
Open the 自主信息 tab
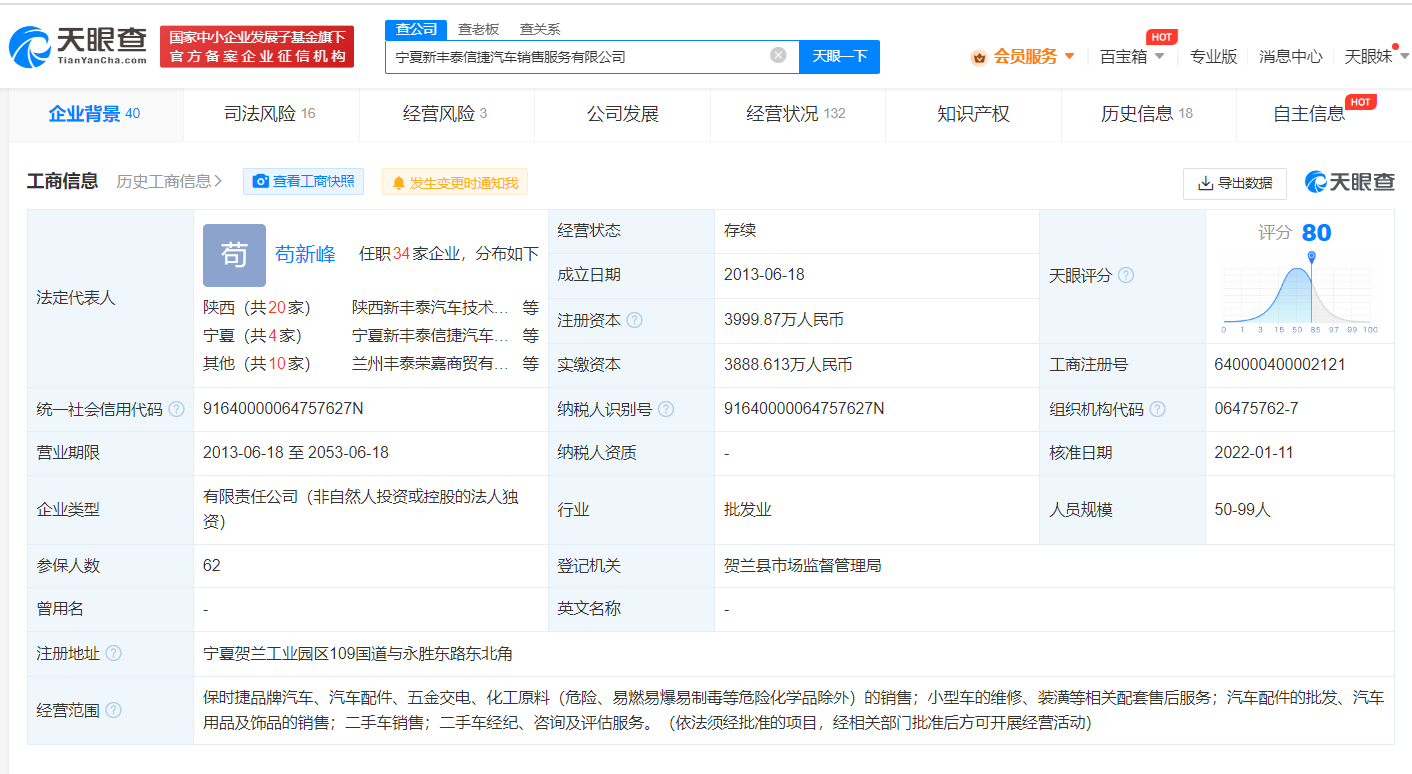[x=1324, y=114]
